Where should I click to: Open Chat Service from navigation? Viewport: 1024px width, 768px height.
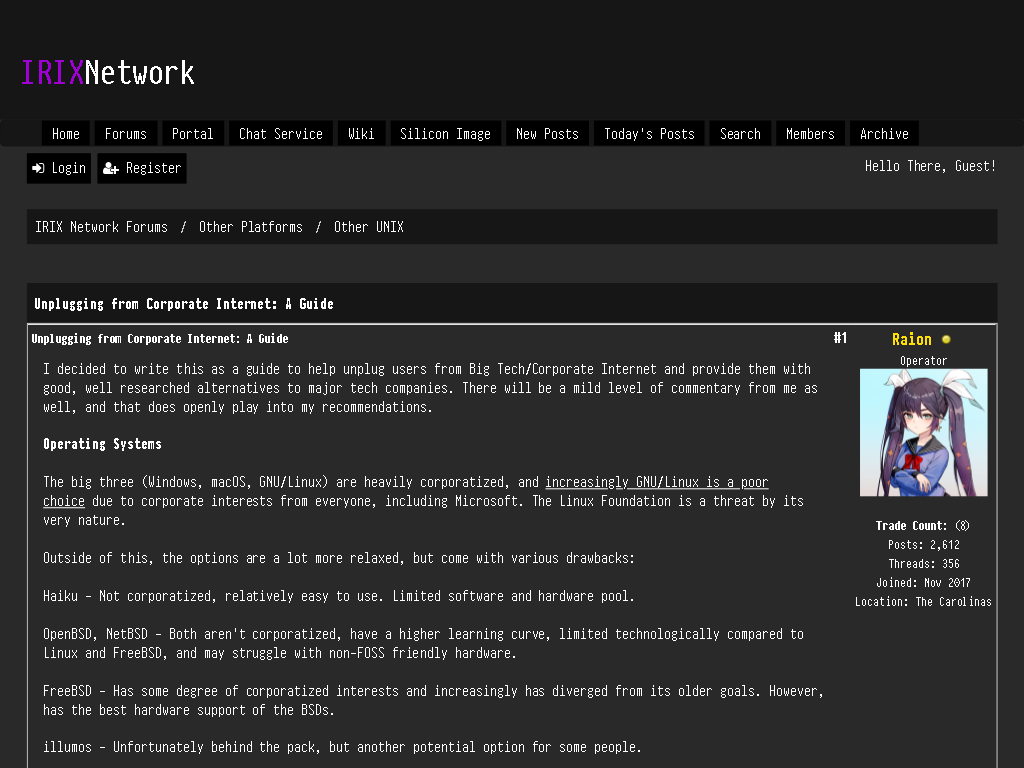click(x=281, y=134)
